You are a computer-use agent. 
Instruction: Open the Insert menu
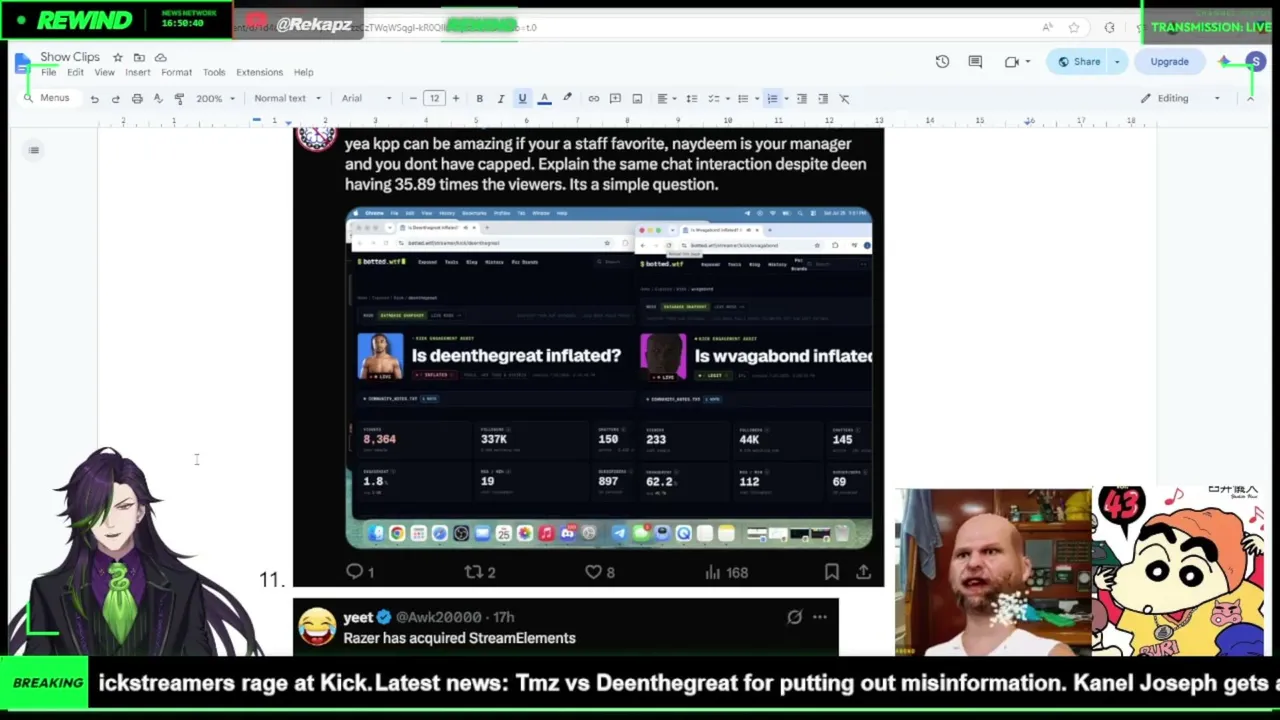[138, 72]
